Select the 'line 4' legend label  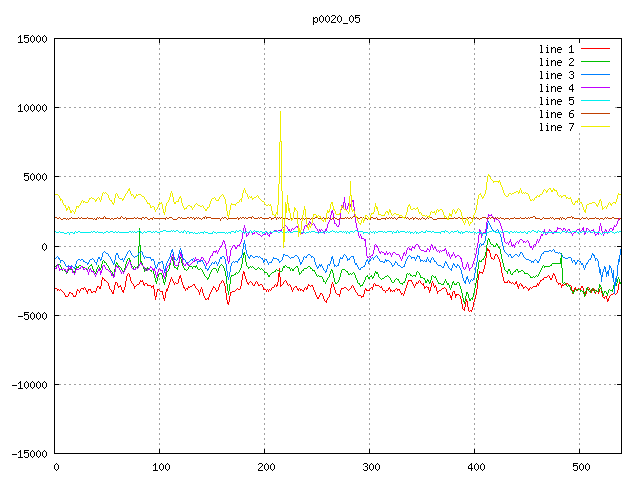[x=556, y=88]
